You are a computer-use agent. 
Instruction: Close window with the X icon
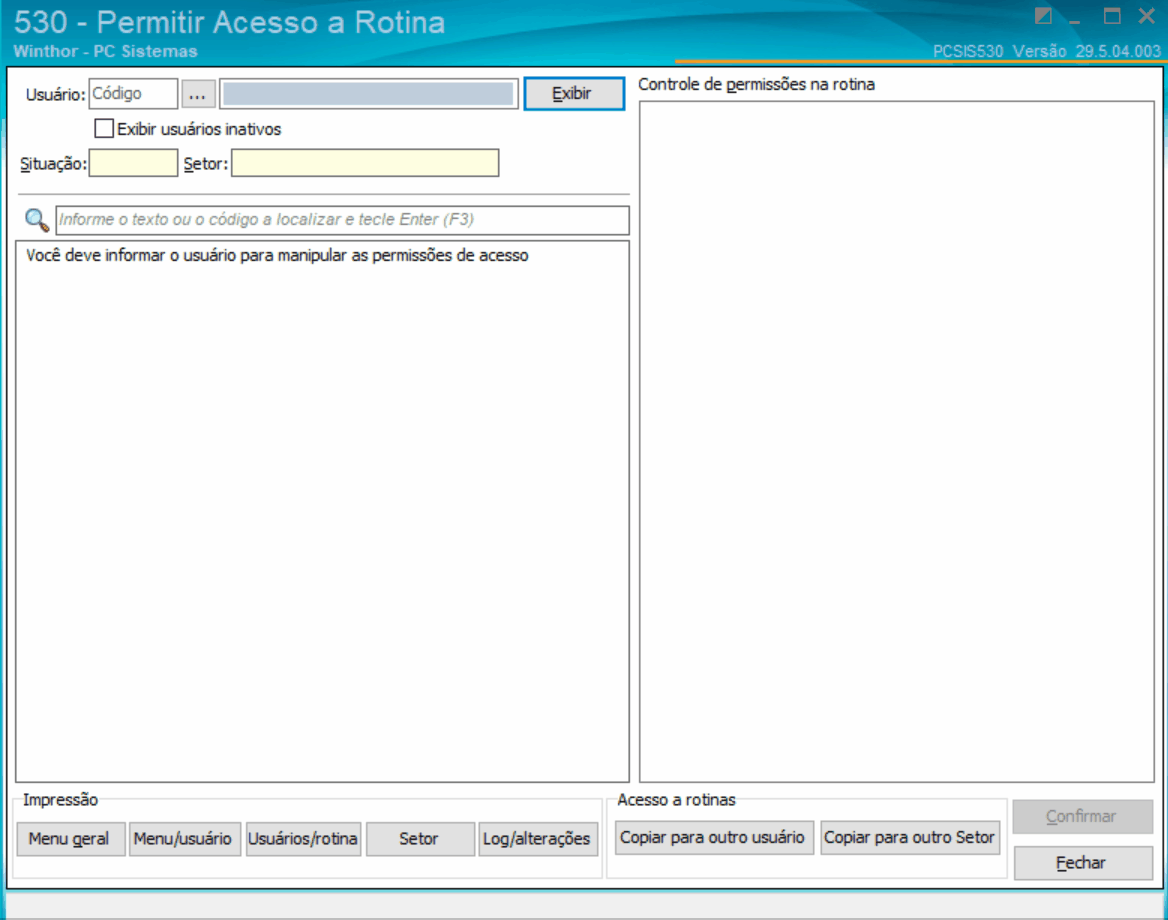[x=1147, y=16]
